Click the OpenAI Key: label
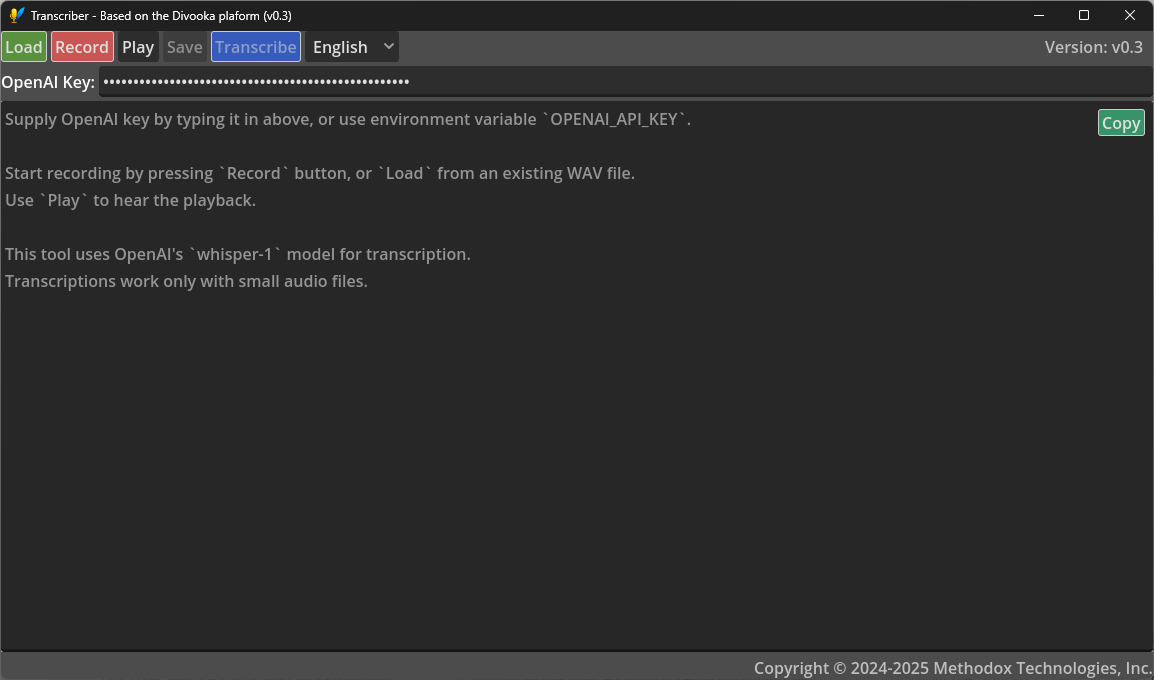 coord(49,82)
